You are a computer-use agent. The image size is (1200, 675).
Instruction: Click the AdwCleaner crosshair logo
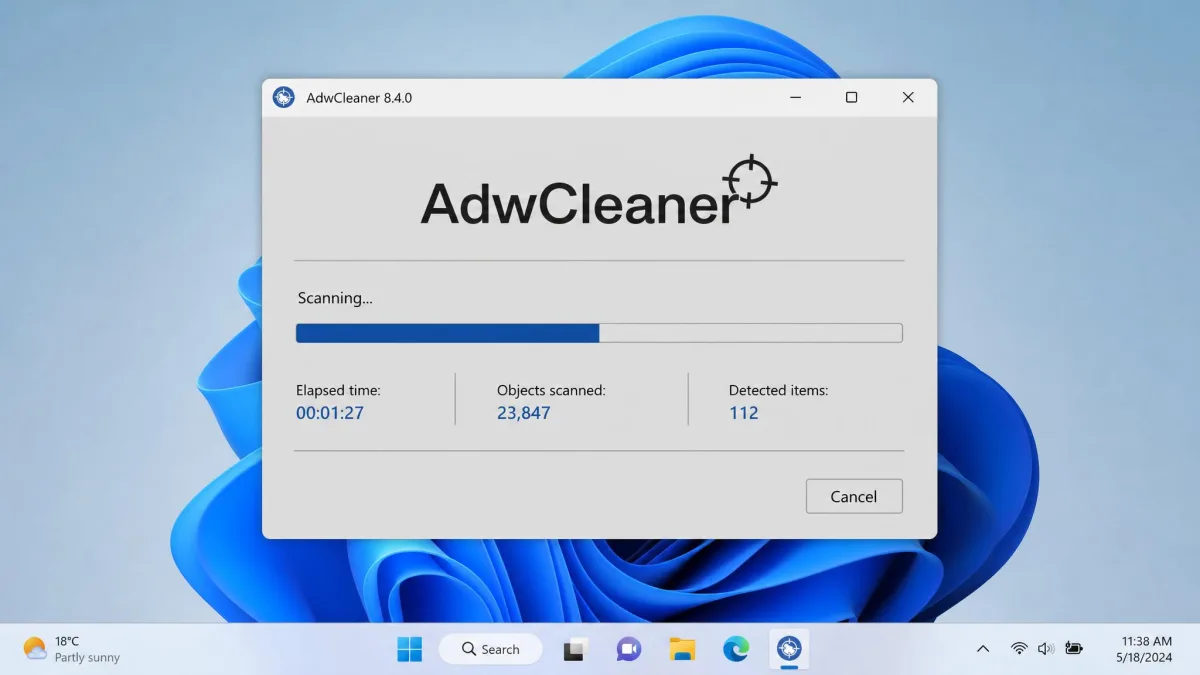(x=749, y=181)
